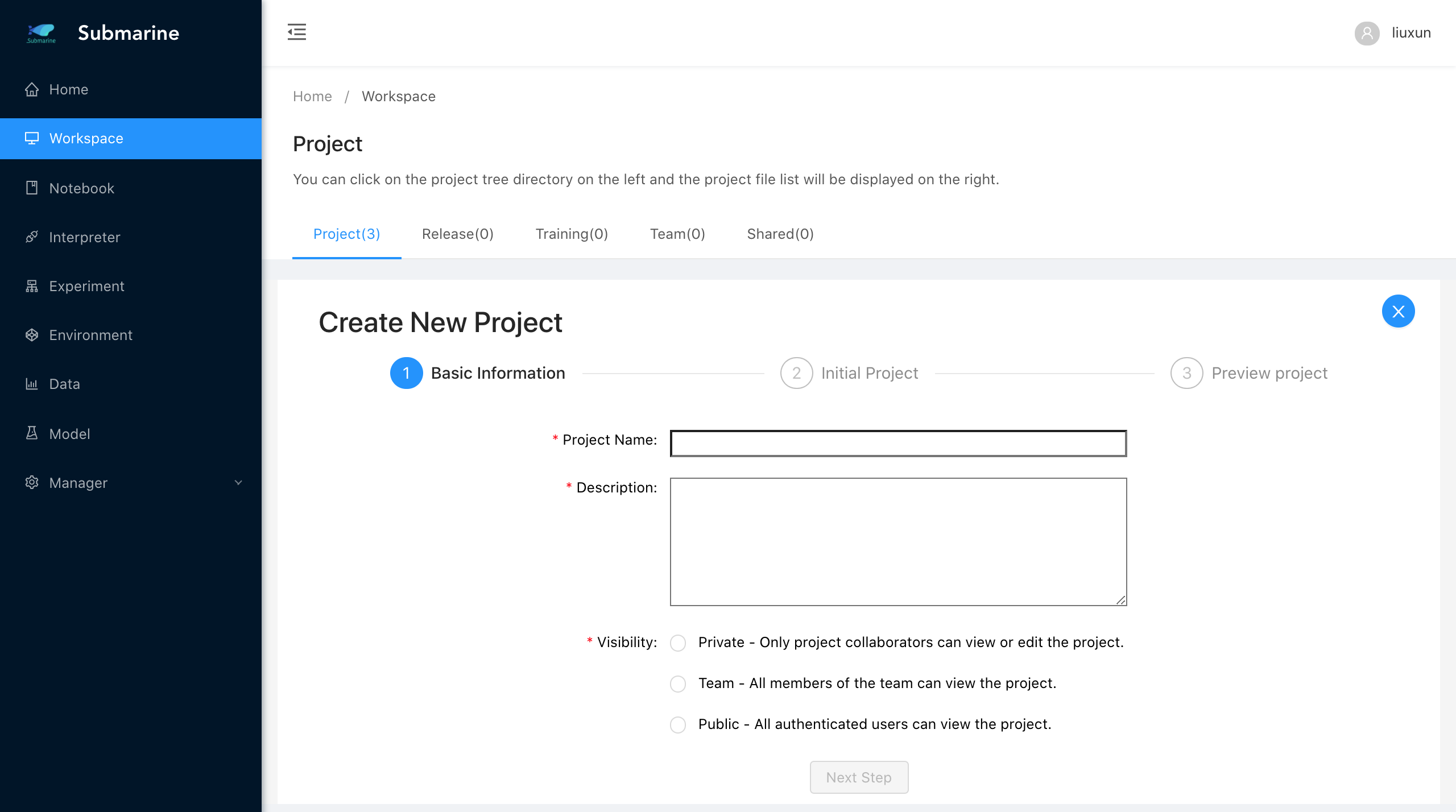Focus the Project Name input field
Screen dimensions: 1456x812
[898, 444]
